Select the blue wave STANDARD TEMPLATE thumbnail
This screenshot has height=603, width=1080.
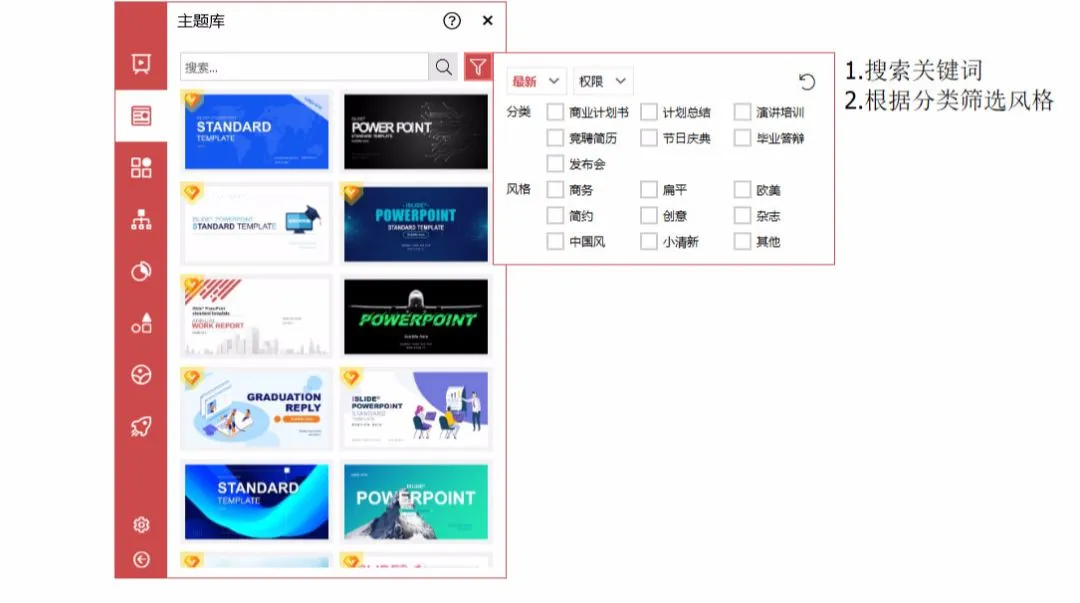[256, 502]
